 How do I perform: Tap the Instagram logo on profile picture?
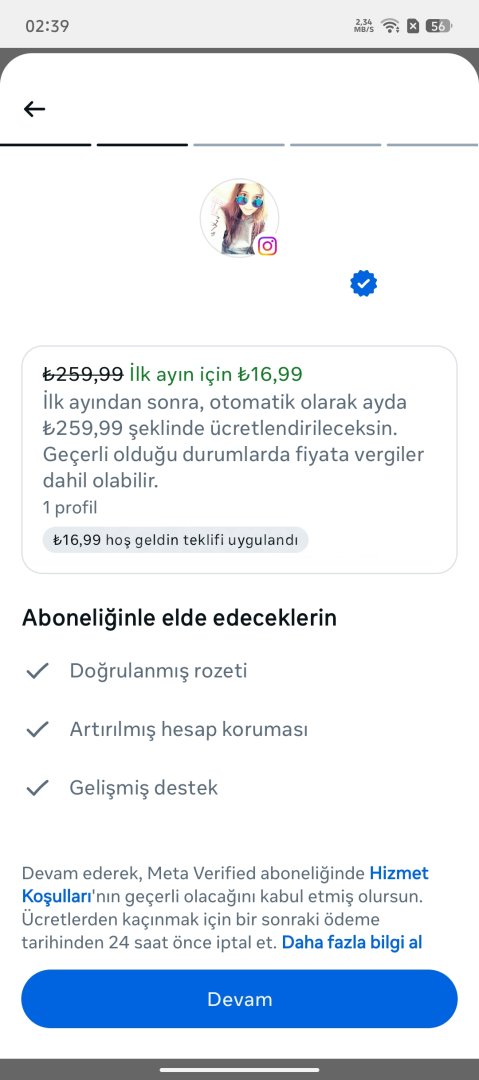point(267,246)
